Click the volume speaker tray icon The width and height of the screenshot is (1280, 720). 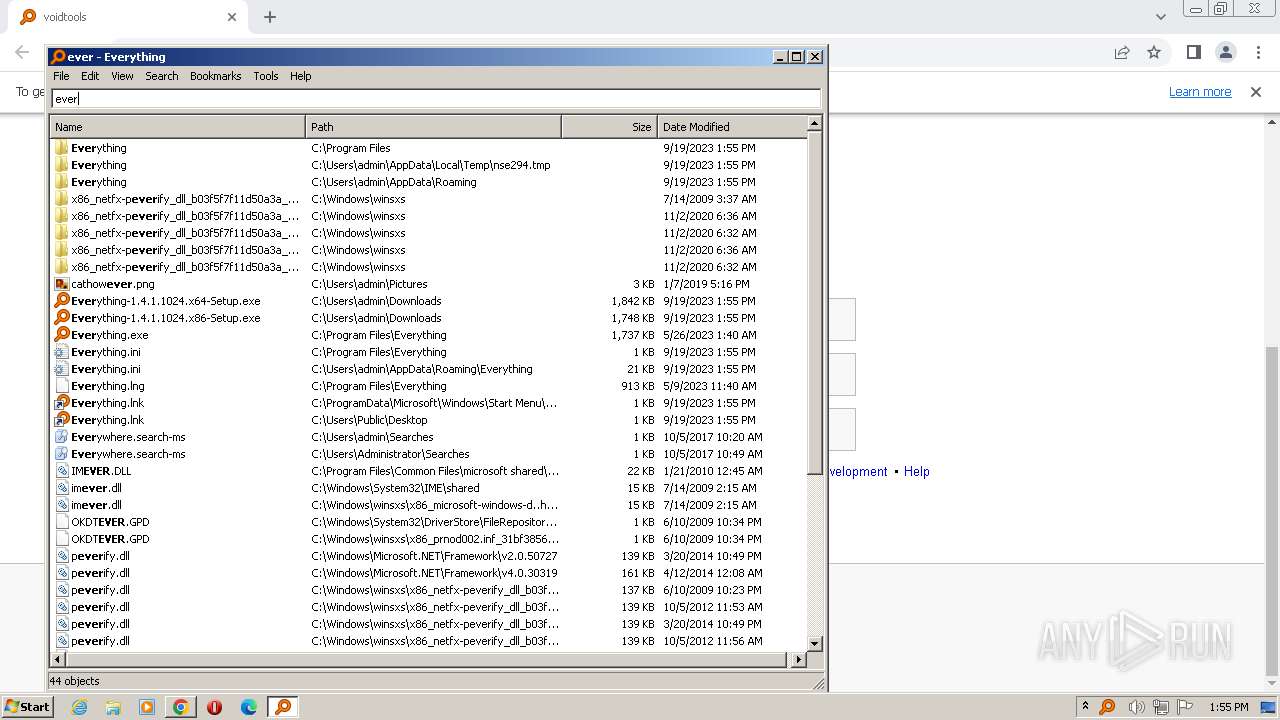pyautogui.click(x=1135, y=707)
